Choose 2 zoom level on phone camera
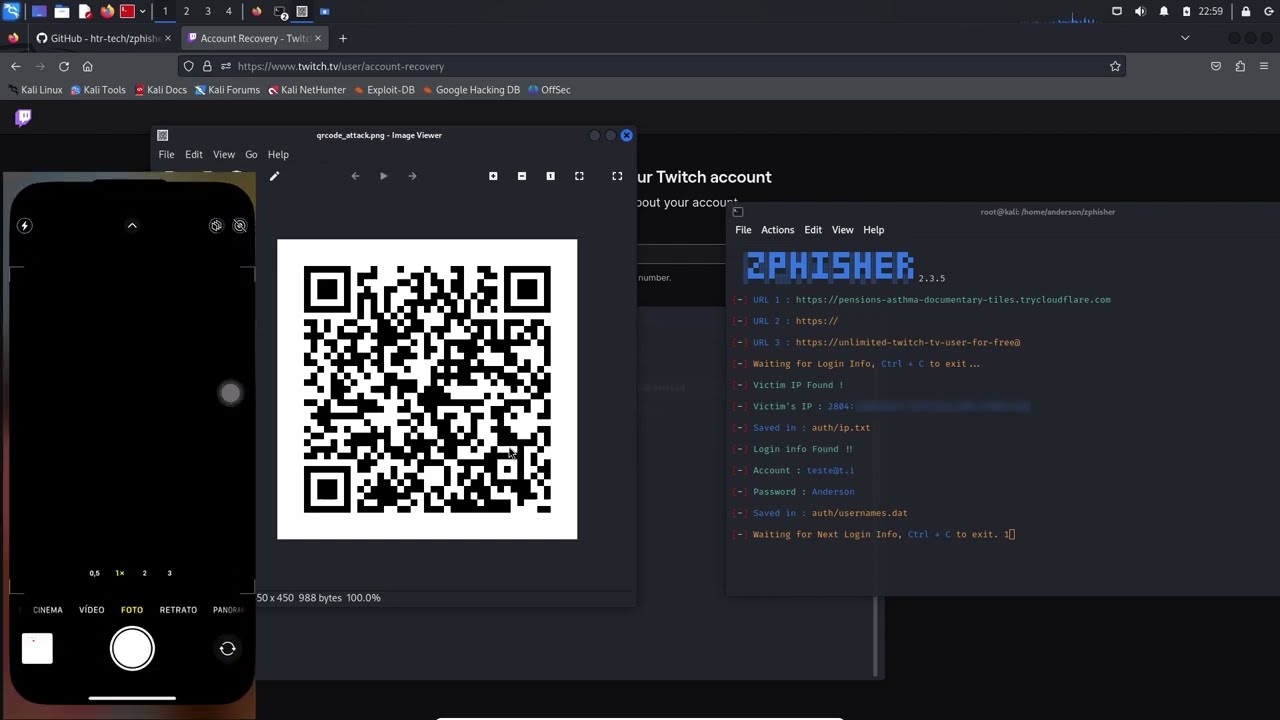The image size is (1280, 720). 144,573
